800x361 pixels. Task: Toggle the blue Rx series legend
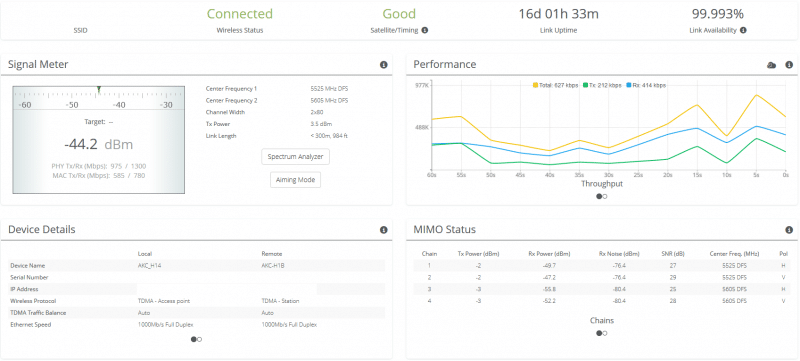point(646,85)
